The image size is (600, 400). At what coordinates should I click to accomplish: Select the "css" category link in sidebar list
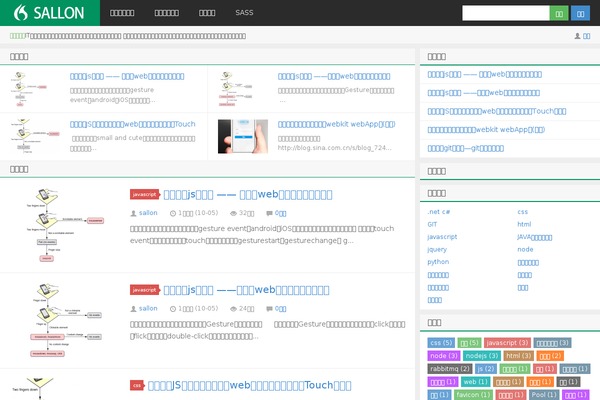click(522, 212)
